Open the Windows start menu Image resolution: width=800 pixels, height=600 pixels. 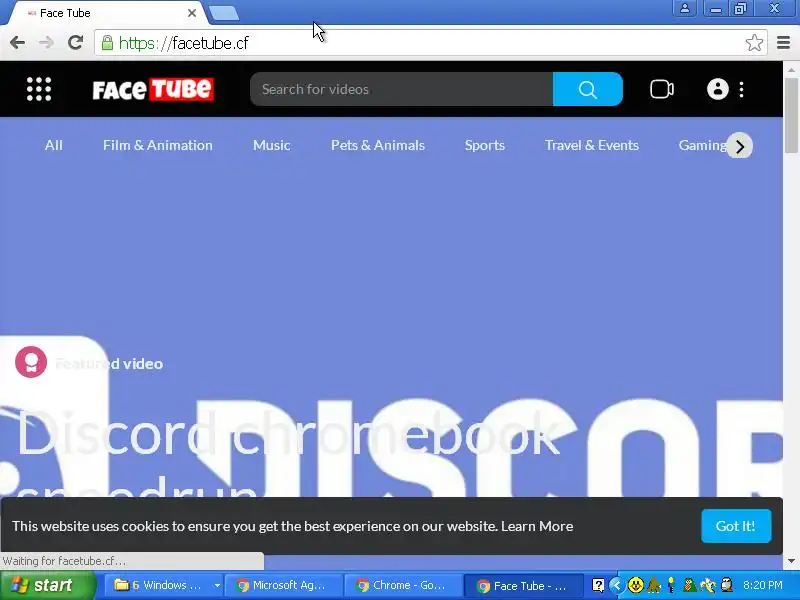point(48,585)
